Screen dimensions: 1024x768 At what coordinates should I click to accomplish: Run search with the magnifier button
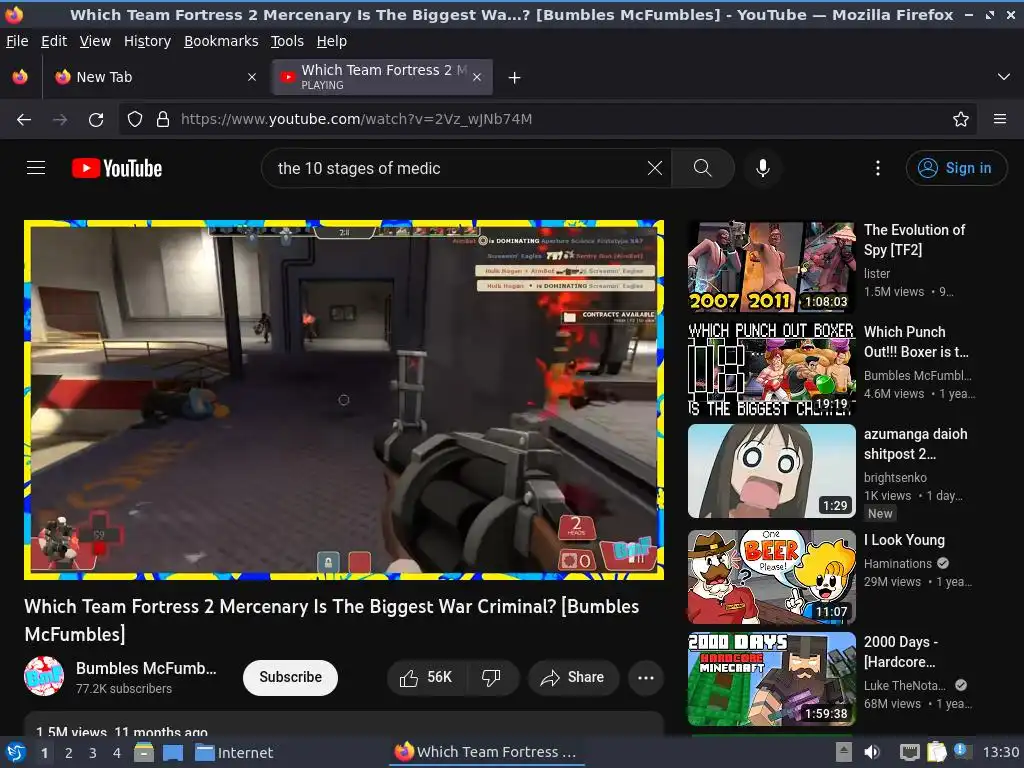[703, 168]
